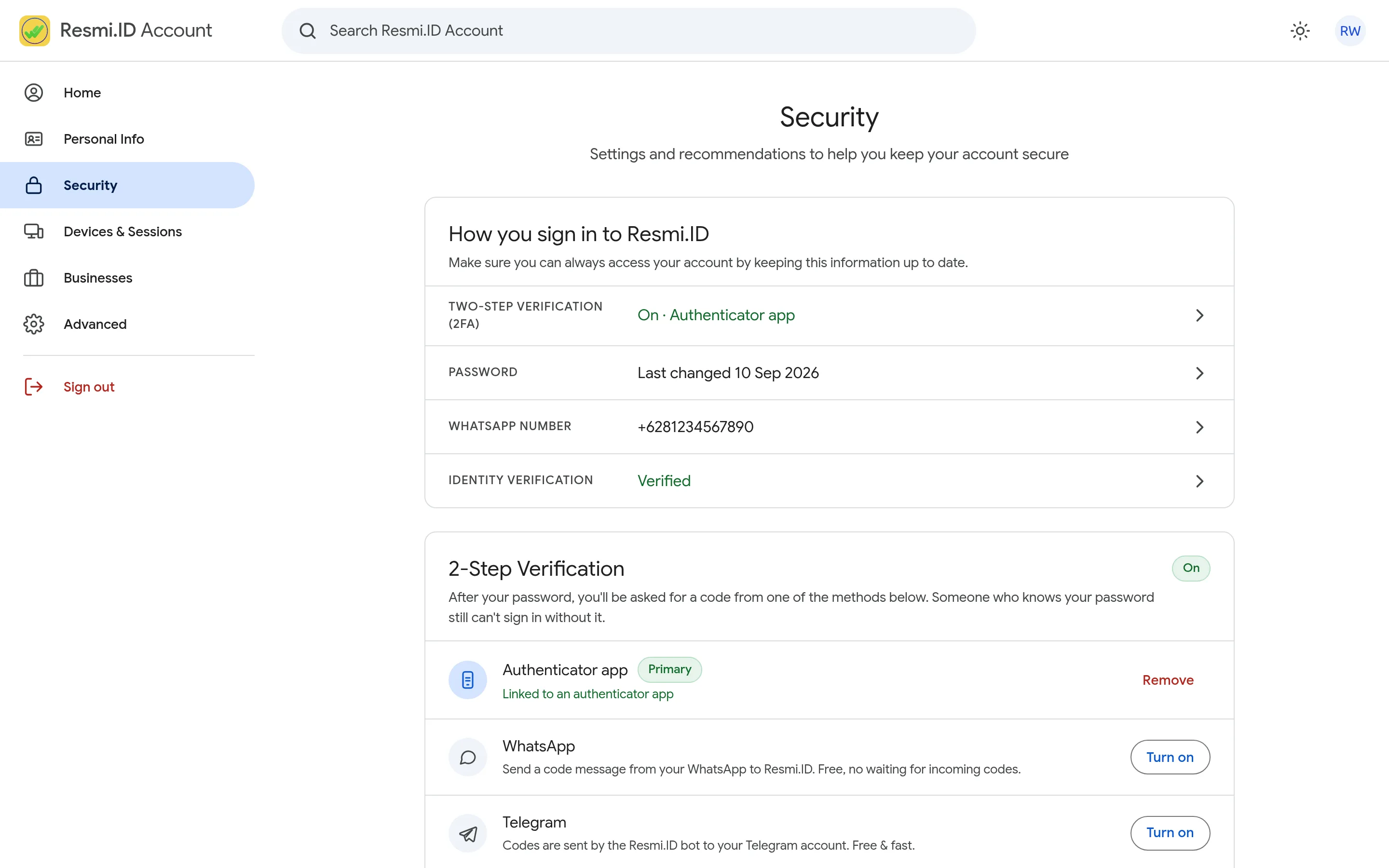1389x868 pixels.
Task: Remove the Authenticator app method
Action: point(1168,680)
